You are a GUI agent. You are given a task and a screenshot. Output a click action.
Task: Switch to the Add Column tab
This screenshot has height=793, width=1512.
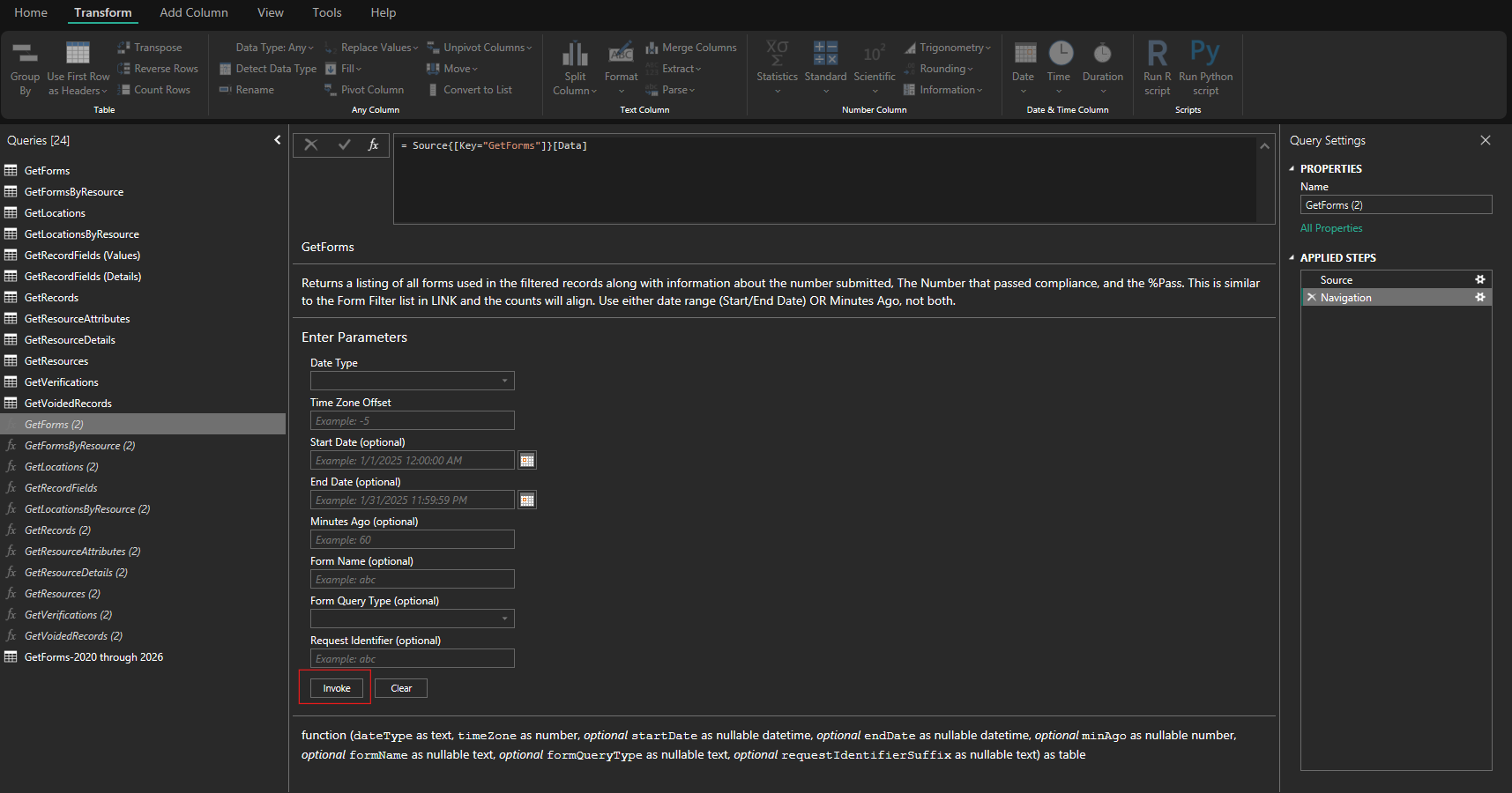point(193,12)
